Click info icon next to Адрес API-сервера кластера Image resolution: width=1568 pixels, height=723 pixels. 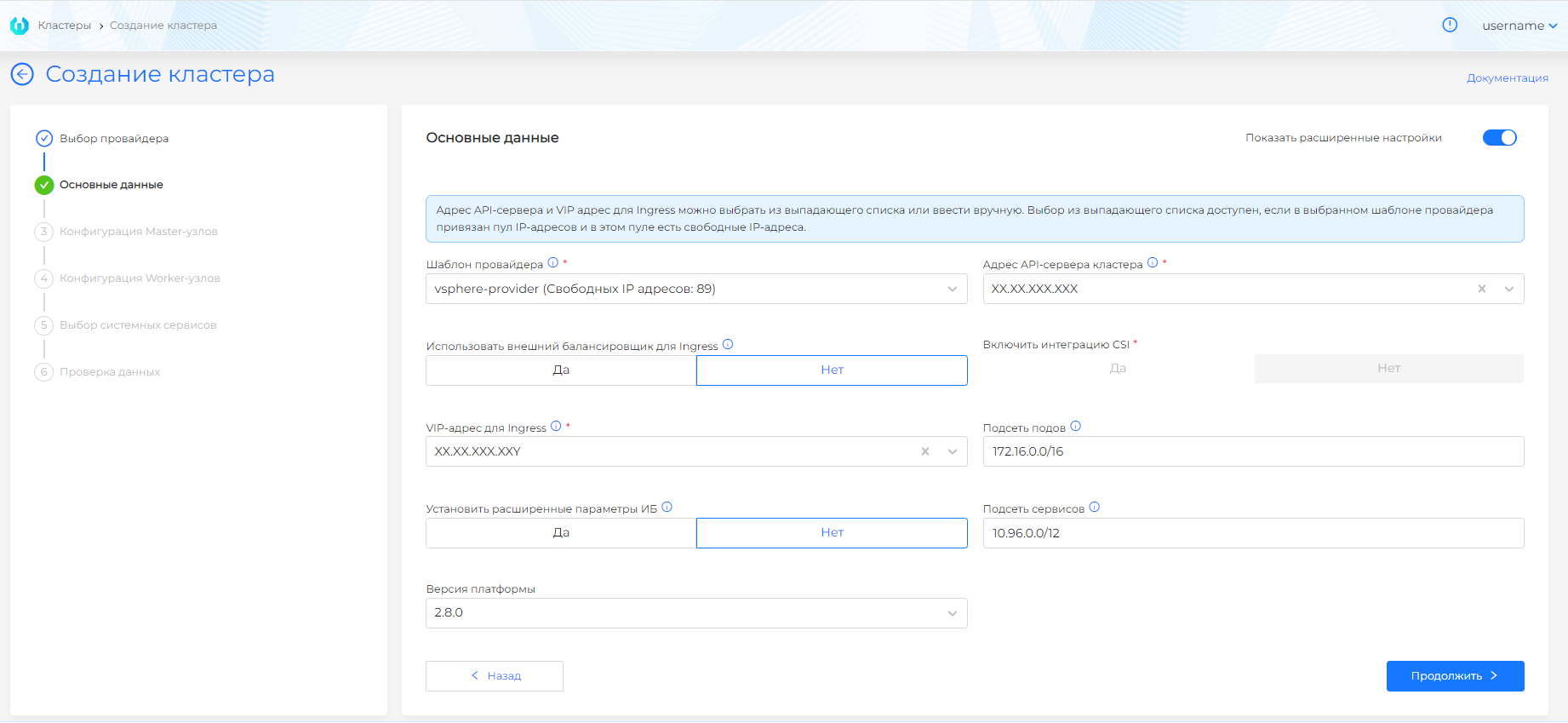pos(1153,263)
